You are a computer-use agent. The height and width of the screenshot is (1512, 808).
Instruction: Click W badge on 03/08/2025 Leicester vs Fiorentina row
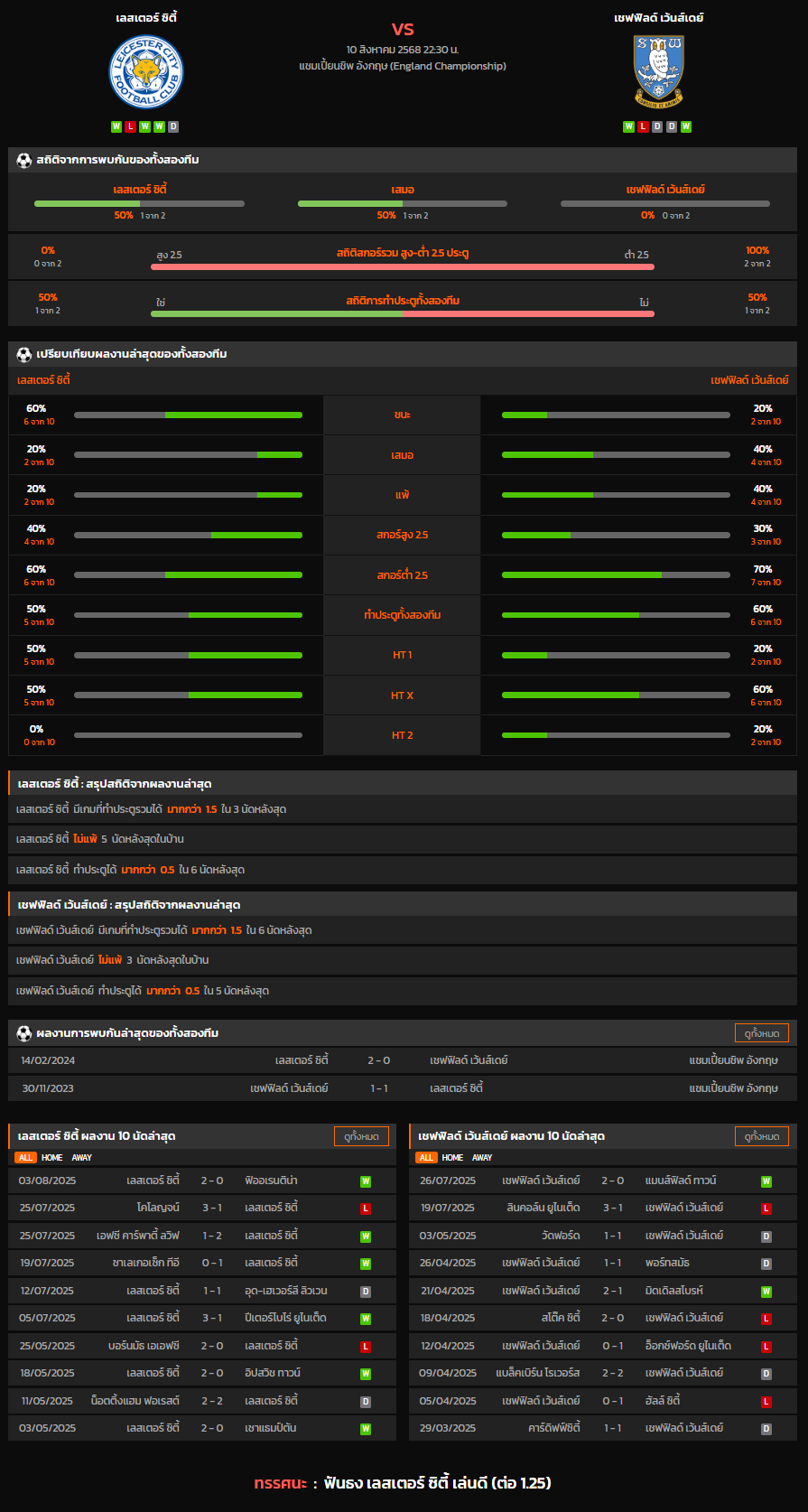(x=366, y=1181)
